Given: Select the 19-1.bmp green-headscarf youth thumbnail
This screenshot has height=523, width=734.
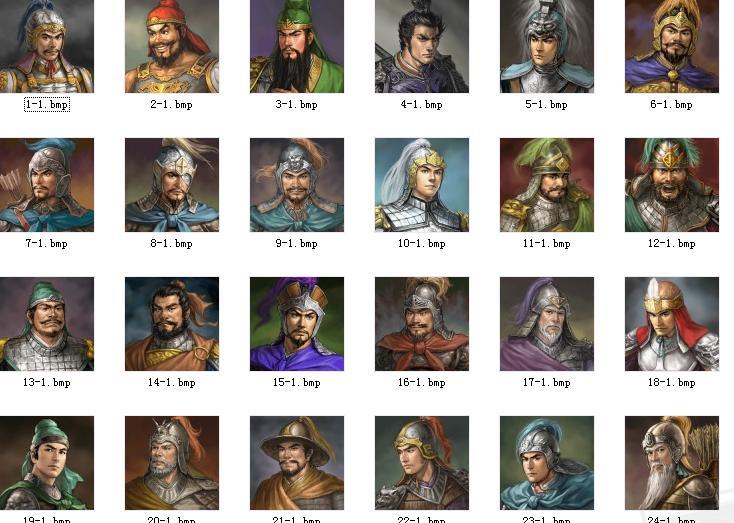Looking at the screenshot, I should [46, 463].
